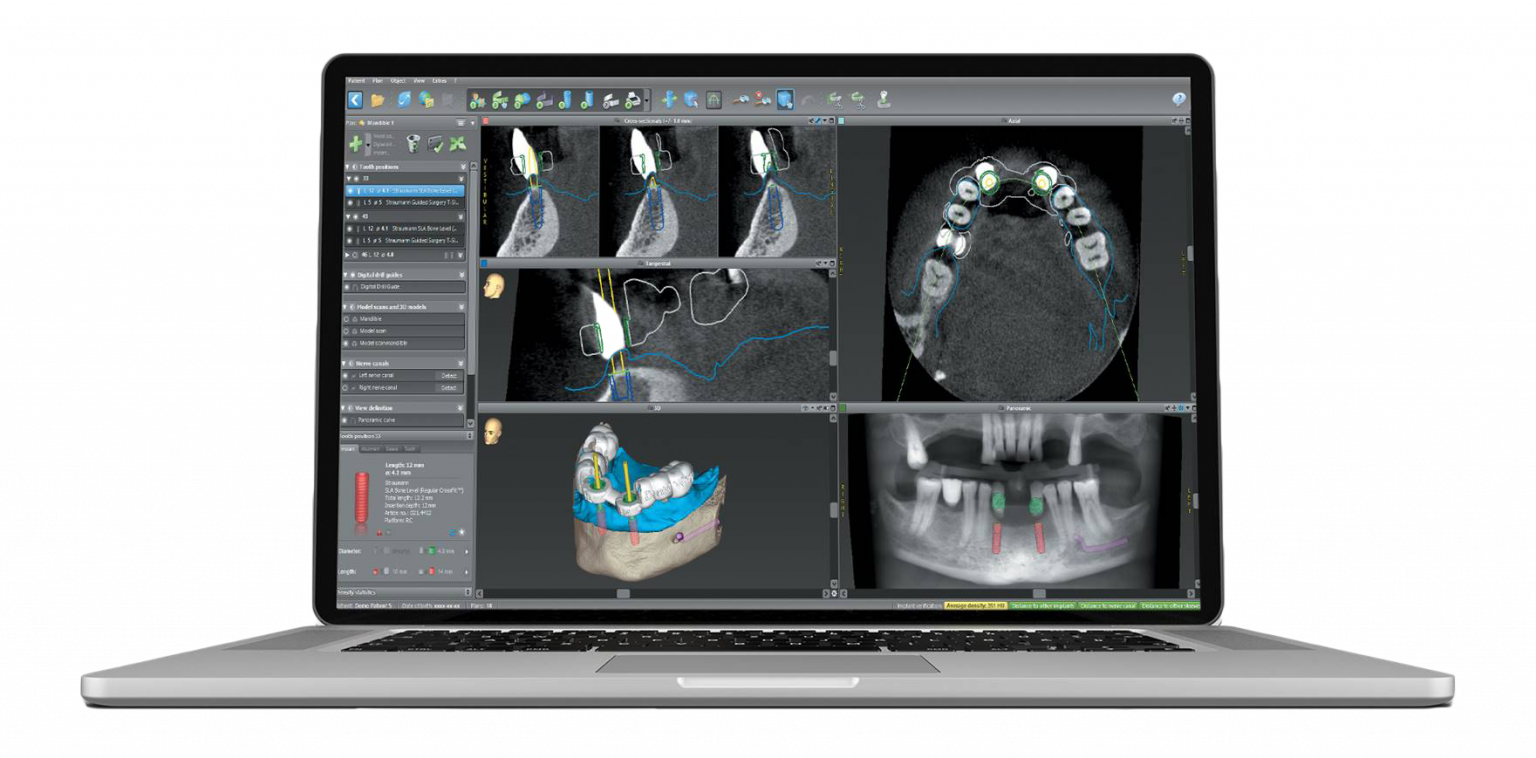Click the green arch panoramic curve icon
Screen dimensions: 1536x758
(714, 99)
